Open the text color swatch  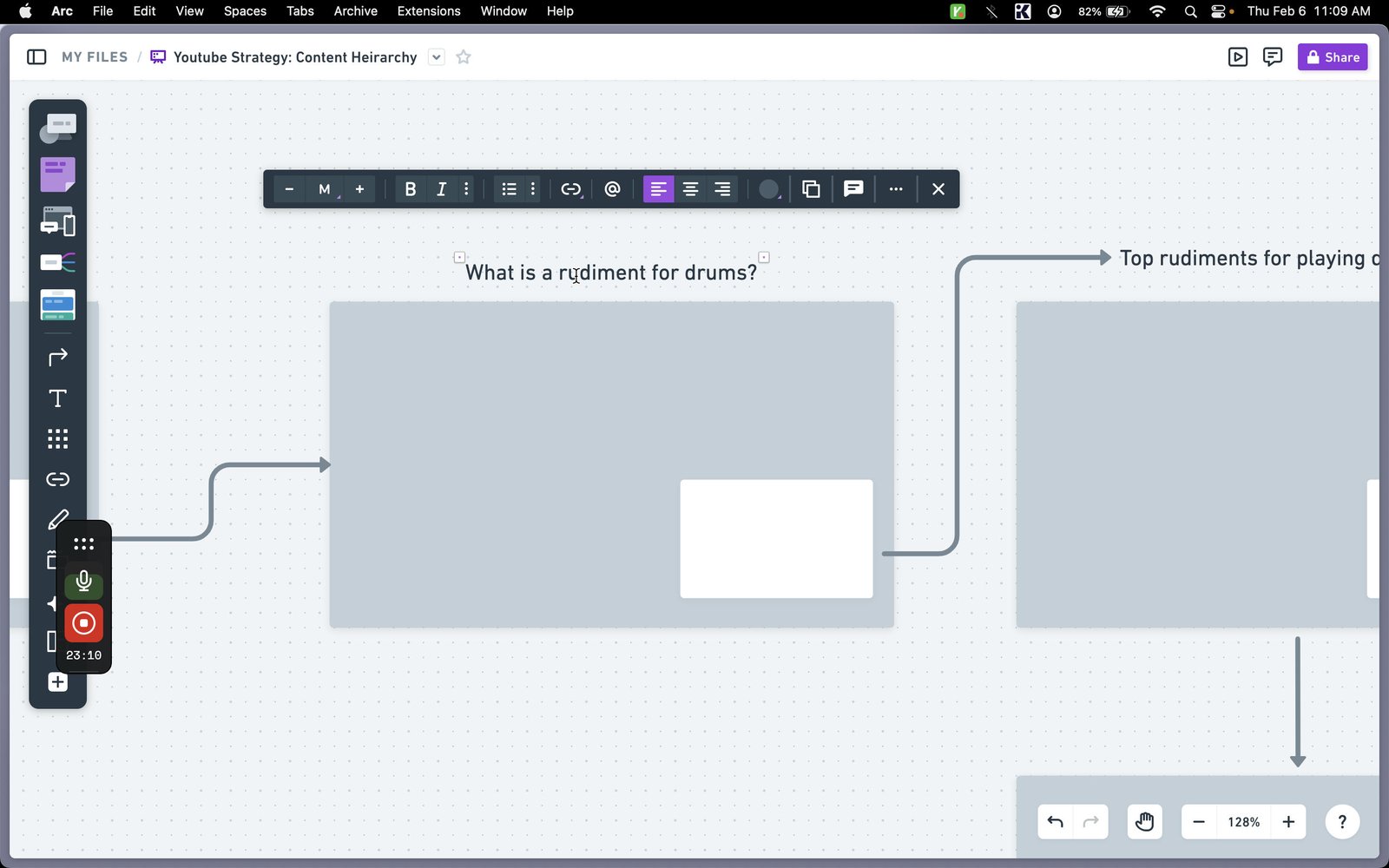[769, 189]
